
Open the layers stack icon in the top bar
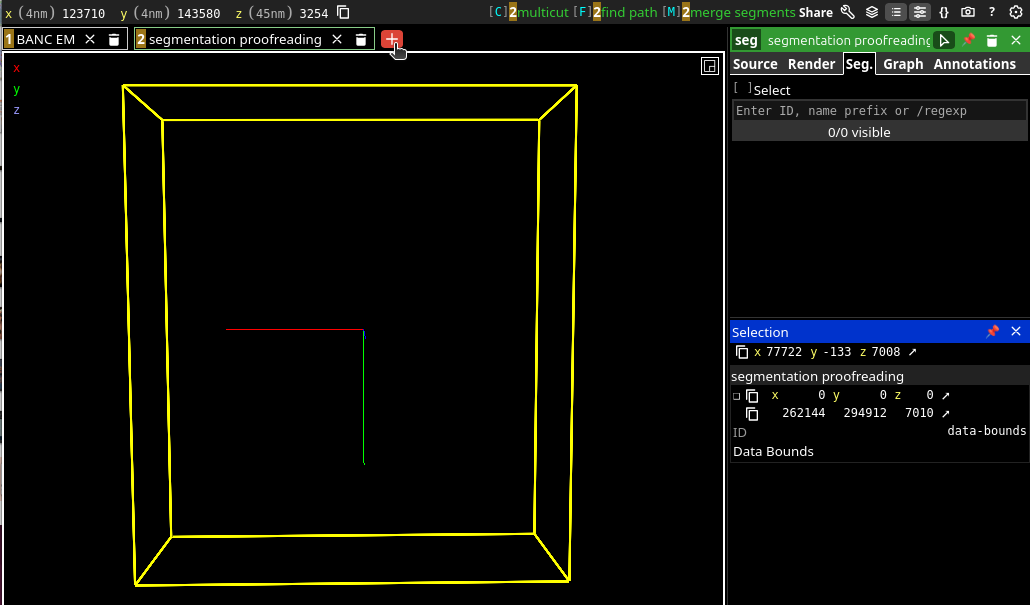click(872, 12)
